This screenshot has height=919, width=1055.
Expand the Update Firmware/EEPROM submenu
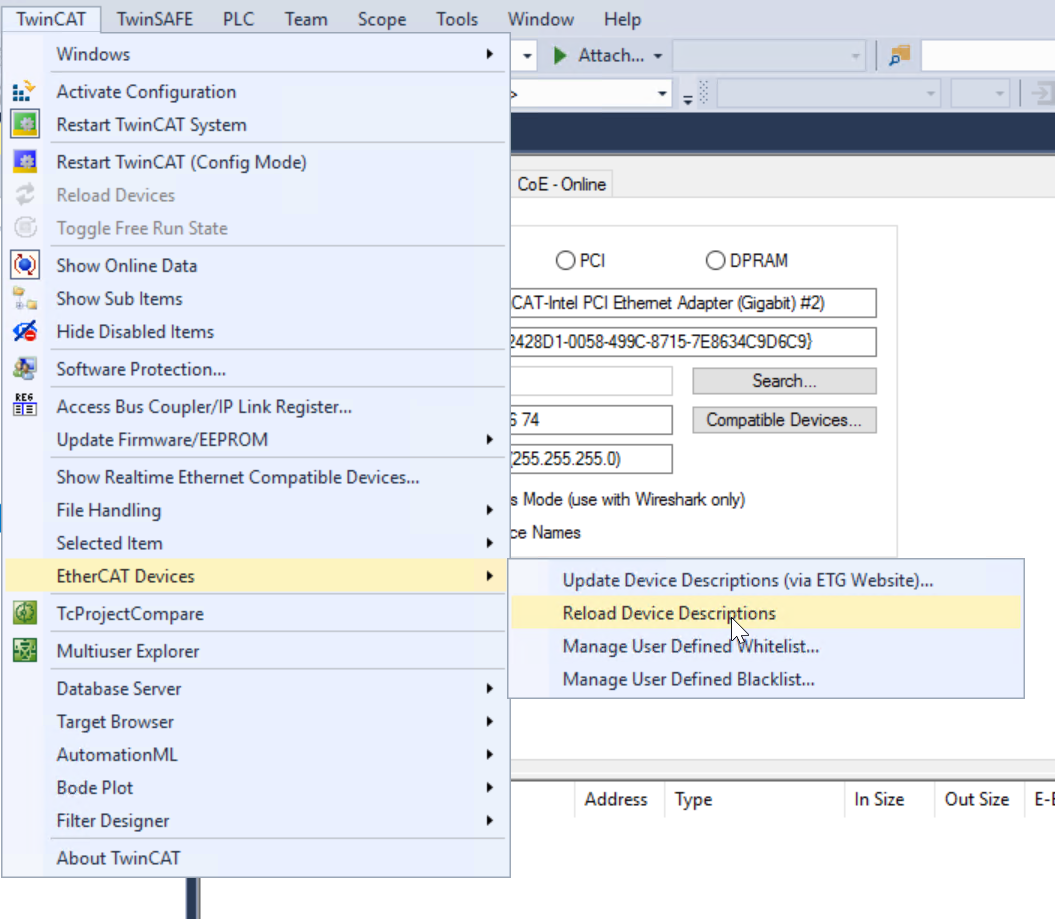pyautogui.click(x=490, y=439)
